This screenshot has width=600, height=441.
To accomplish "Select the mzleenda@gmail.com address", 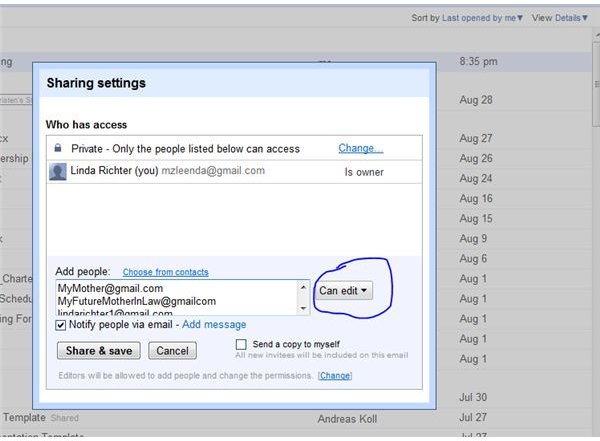I will pos(213,170).
